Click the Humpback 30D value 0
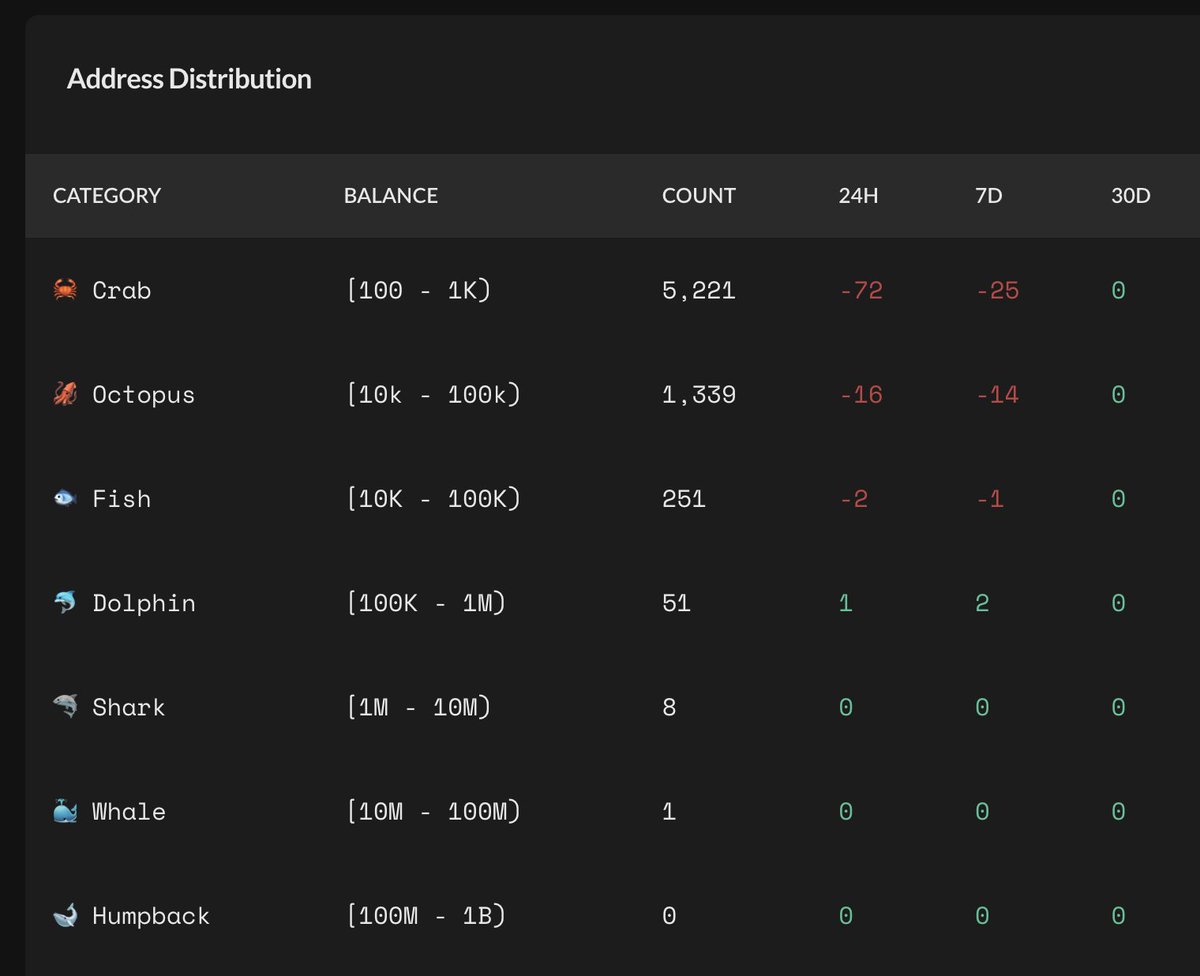 click(1118, 915)
